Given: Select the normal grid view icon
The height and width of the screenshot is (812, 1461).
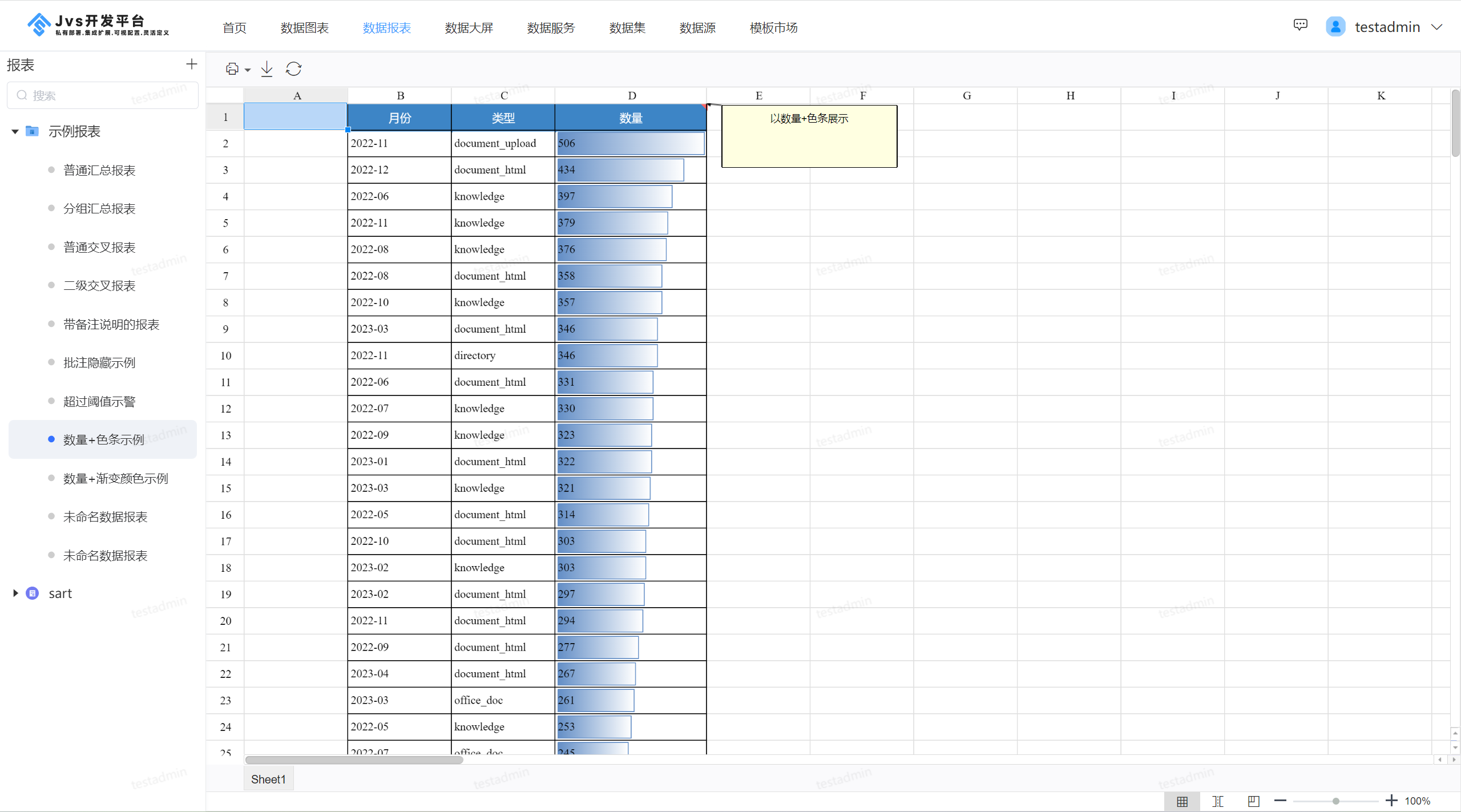Looking at the screenshot, I should pos(1182,801).
